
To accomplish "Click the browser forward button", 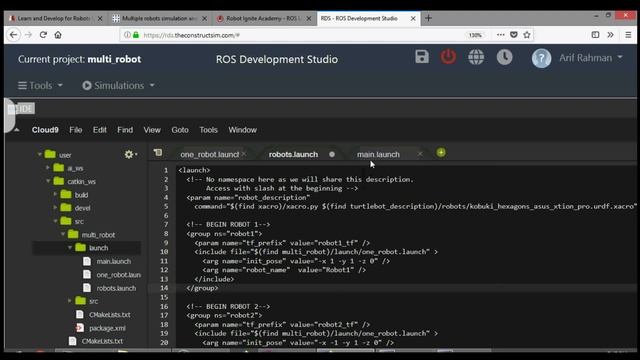I will (28, 35).
